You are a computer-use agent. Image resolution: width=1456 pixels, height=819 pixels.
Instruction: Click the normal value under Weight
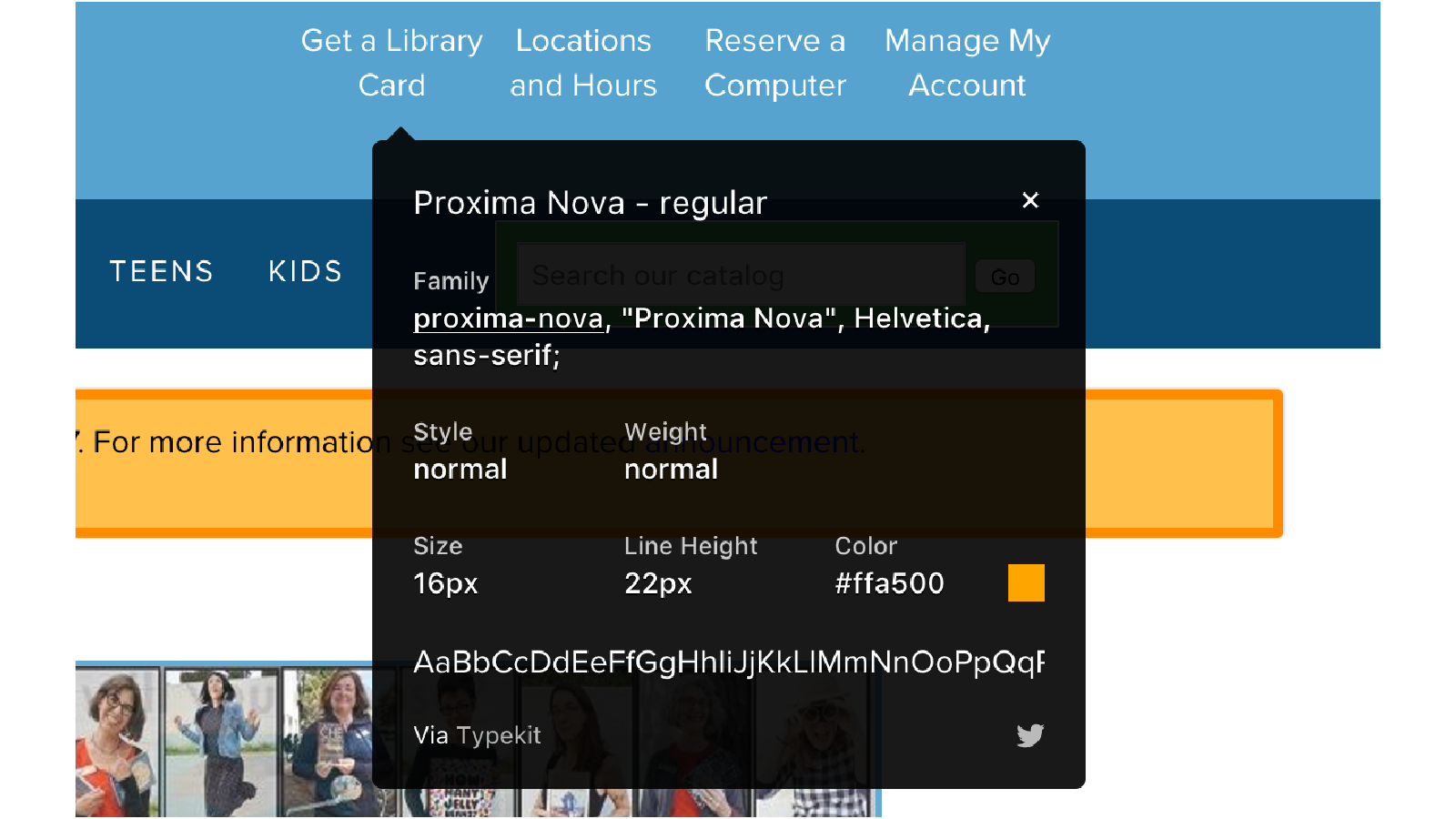[672, 470]
